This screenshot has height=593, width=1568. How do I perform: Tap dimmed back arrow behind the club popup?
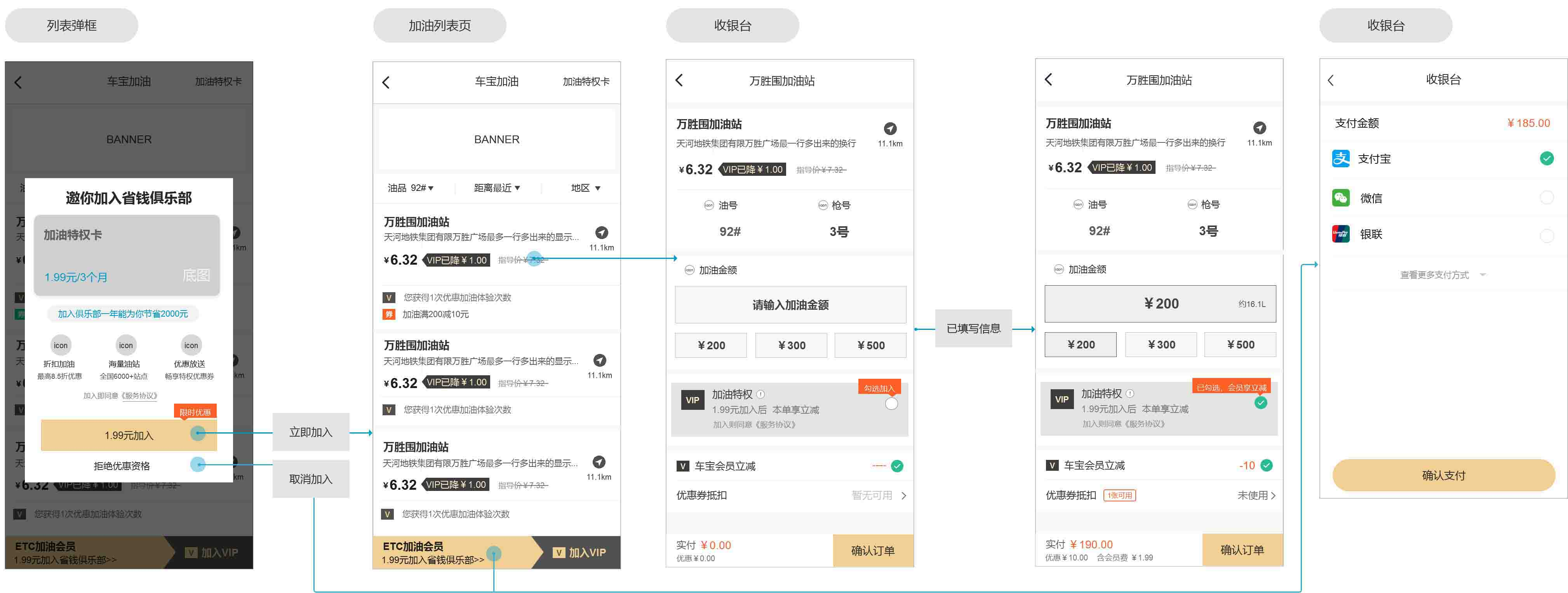pyautogui.click(x=17, y=82)
